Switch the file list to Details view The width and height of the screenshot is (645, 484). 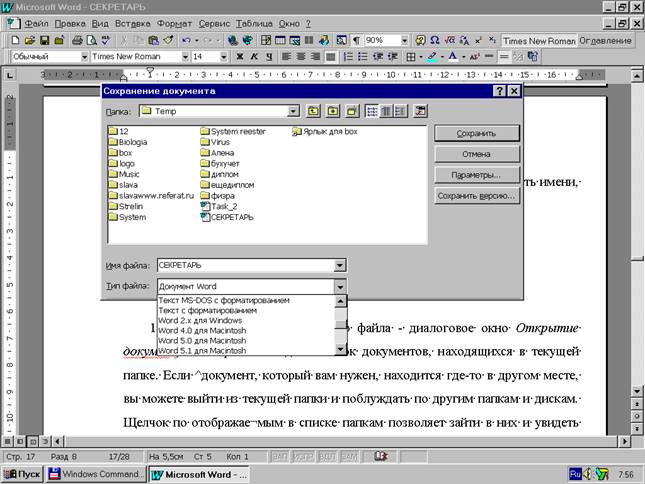386,111
